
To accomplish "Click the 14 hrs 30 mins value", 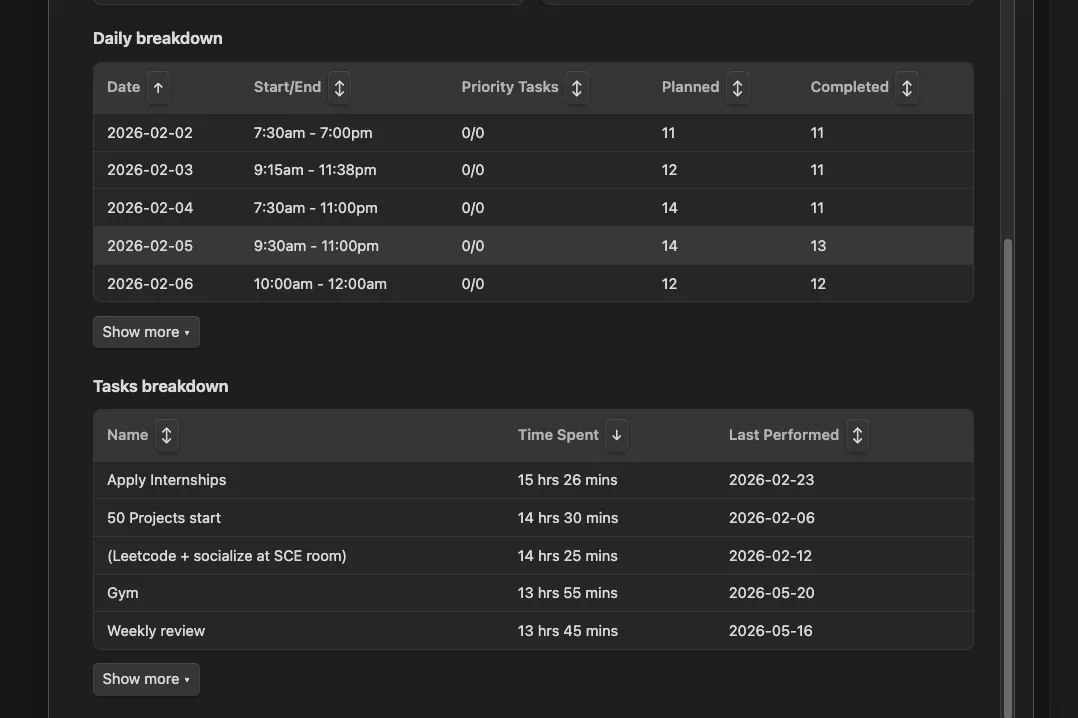I will click(x=568, y=518).
